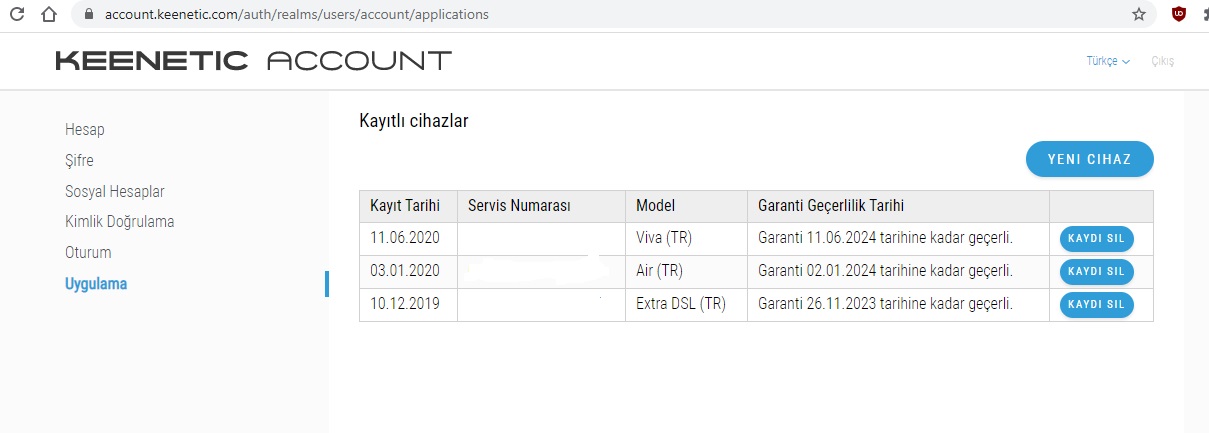Add a device with Yeni Cihaz button
1209x433 pixels.
point(1090,159)
